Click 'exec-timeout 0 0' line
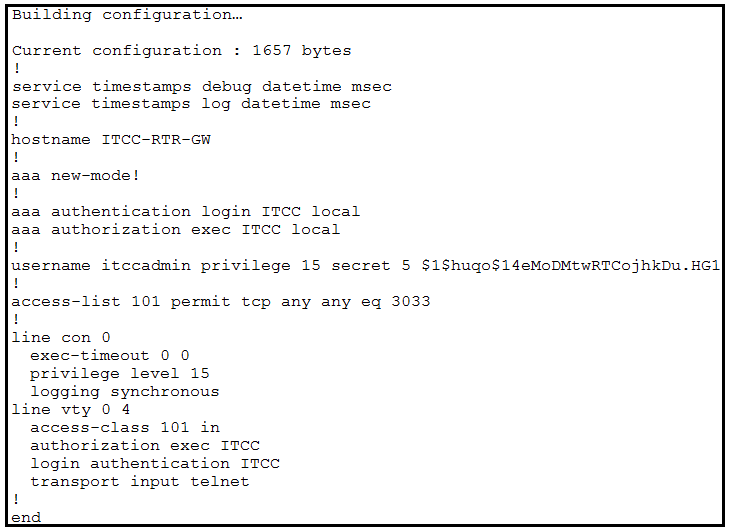The image size is (729, 530). pyautogui.click(x=110, y=356)
